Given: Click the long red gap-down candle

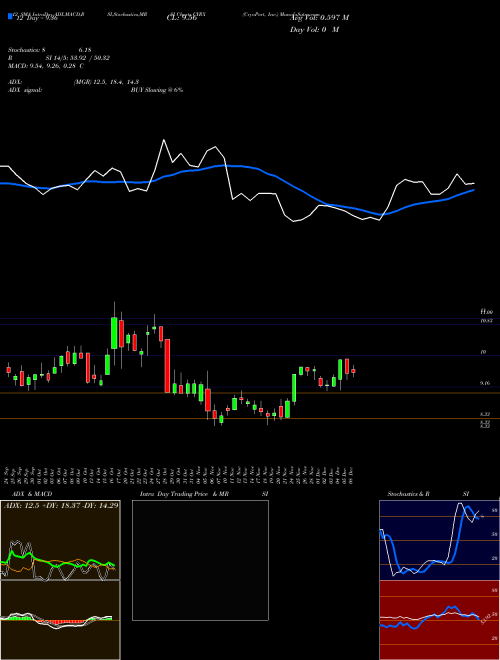Looking at the screenshot, I should (167, 366).
